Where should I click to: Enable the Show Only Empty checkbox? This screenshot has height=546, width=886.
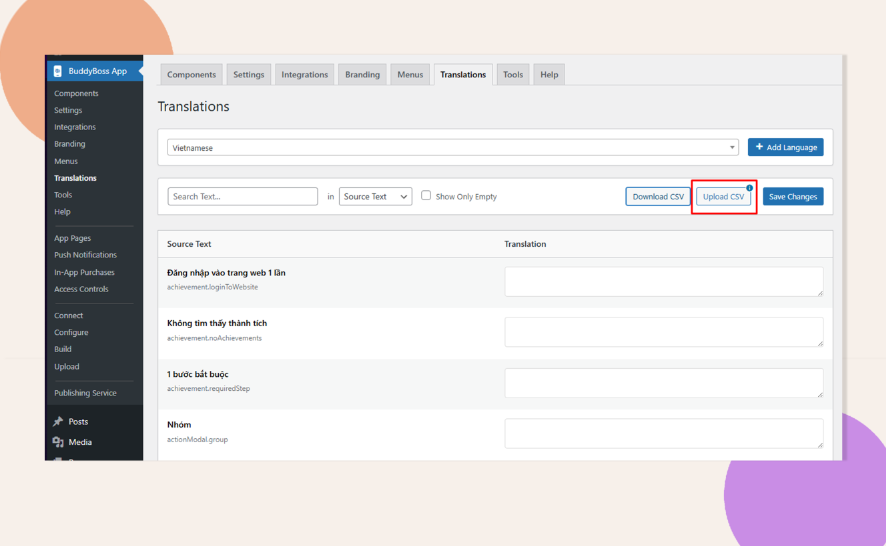(x=426, y=195)
